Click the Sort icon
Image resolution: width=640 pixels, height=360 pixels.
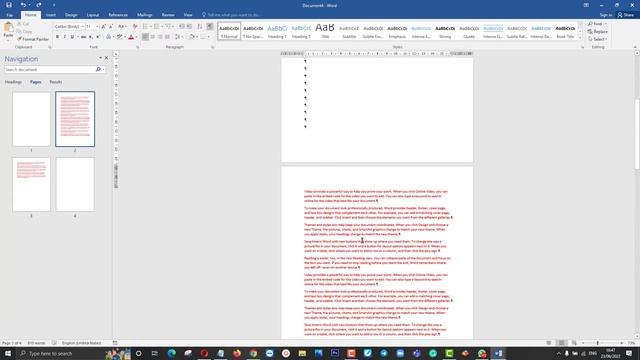click(x=200, y=27)
